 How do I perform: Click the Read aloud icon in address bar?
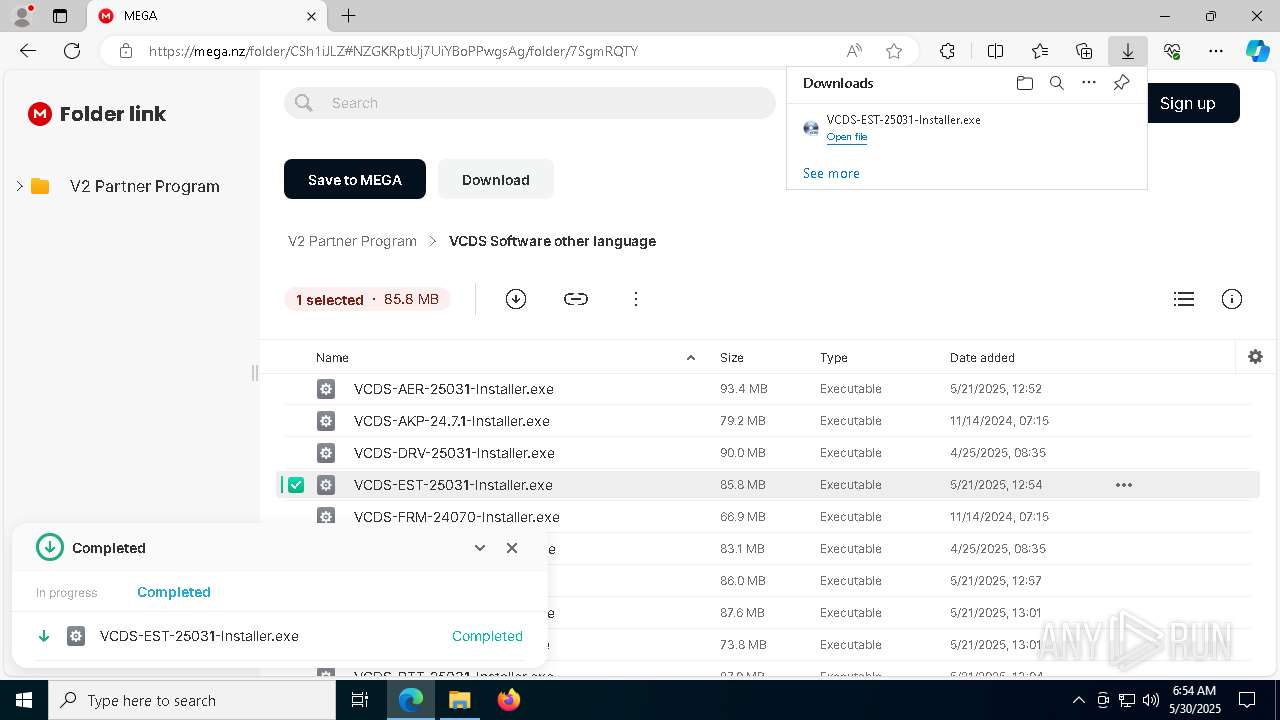point(854,51)
